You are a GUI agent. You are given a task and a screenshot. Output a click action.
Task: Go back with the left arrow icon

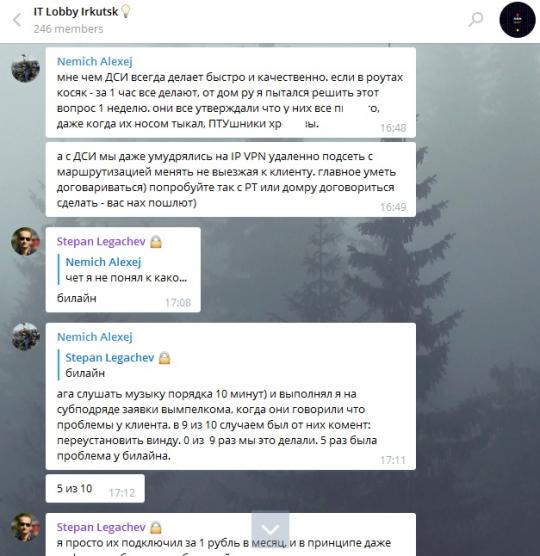(x=17, y=20)
